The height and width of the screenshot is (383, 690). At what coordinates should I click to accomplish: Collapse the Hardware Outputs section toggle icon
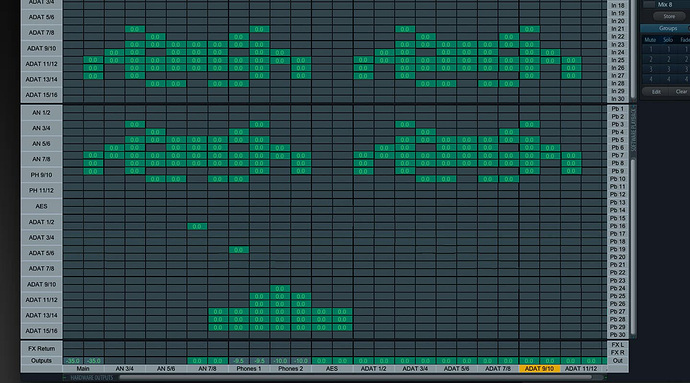tap(65, 378)
